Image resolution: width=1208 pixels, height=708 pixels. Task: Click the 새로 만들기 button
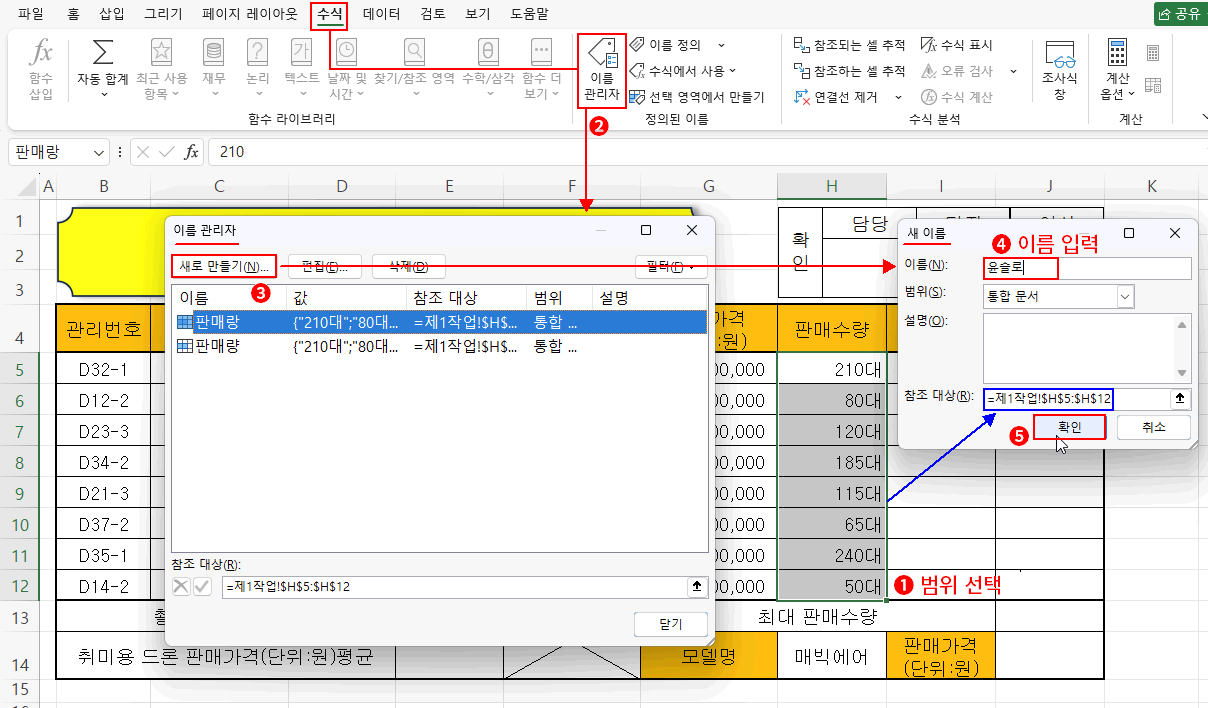(222, 266)
